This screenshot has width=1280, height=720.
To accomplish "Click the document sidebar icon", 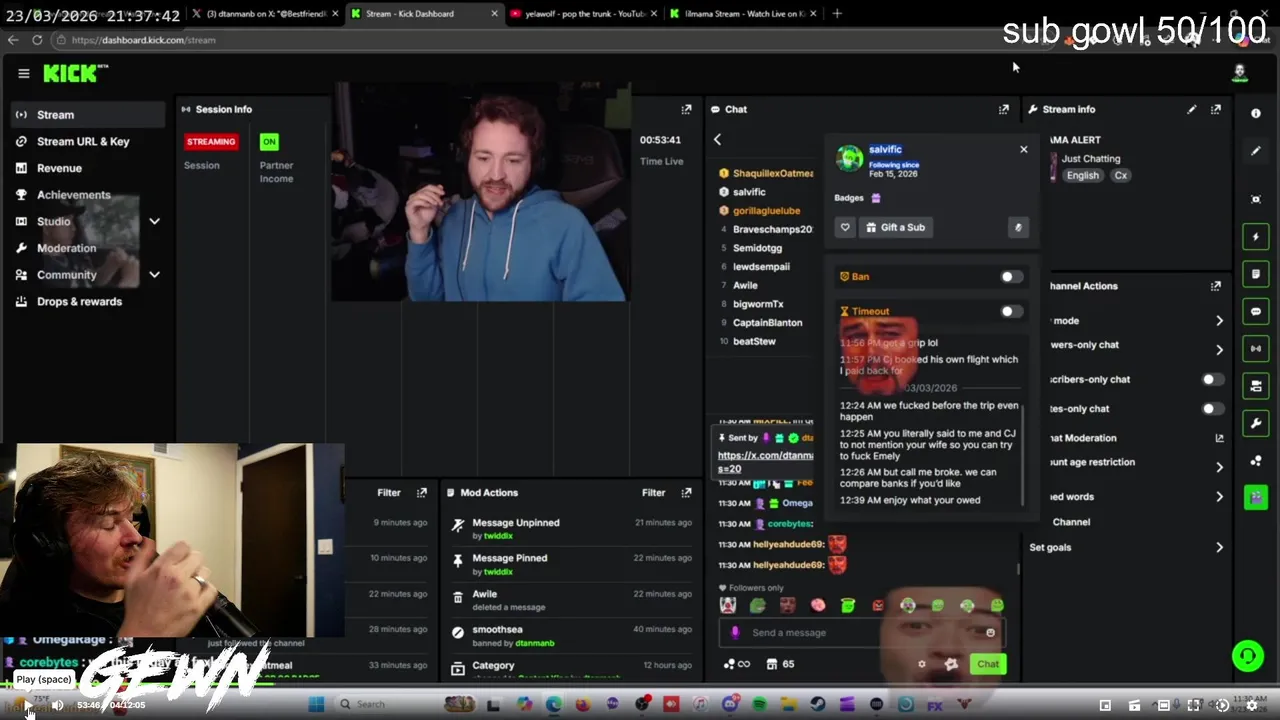I will [1256, 274].
